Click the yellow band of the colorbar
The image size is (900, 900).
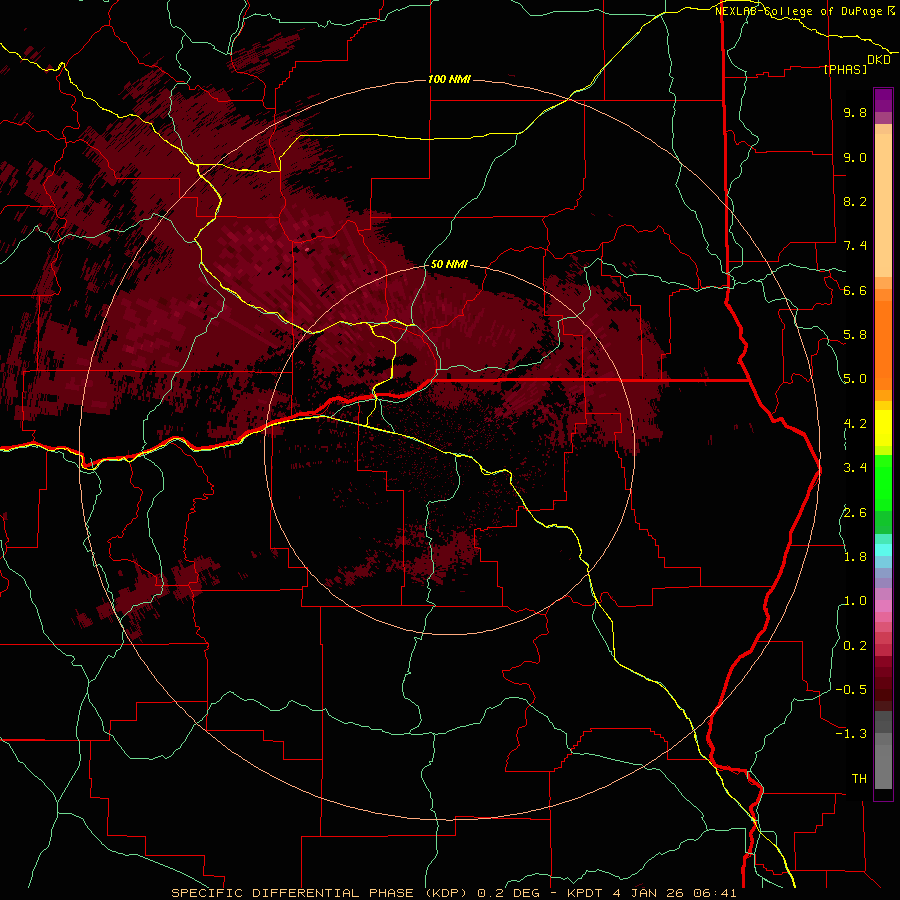883,428
